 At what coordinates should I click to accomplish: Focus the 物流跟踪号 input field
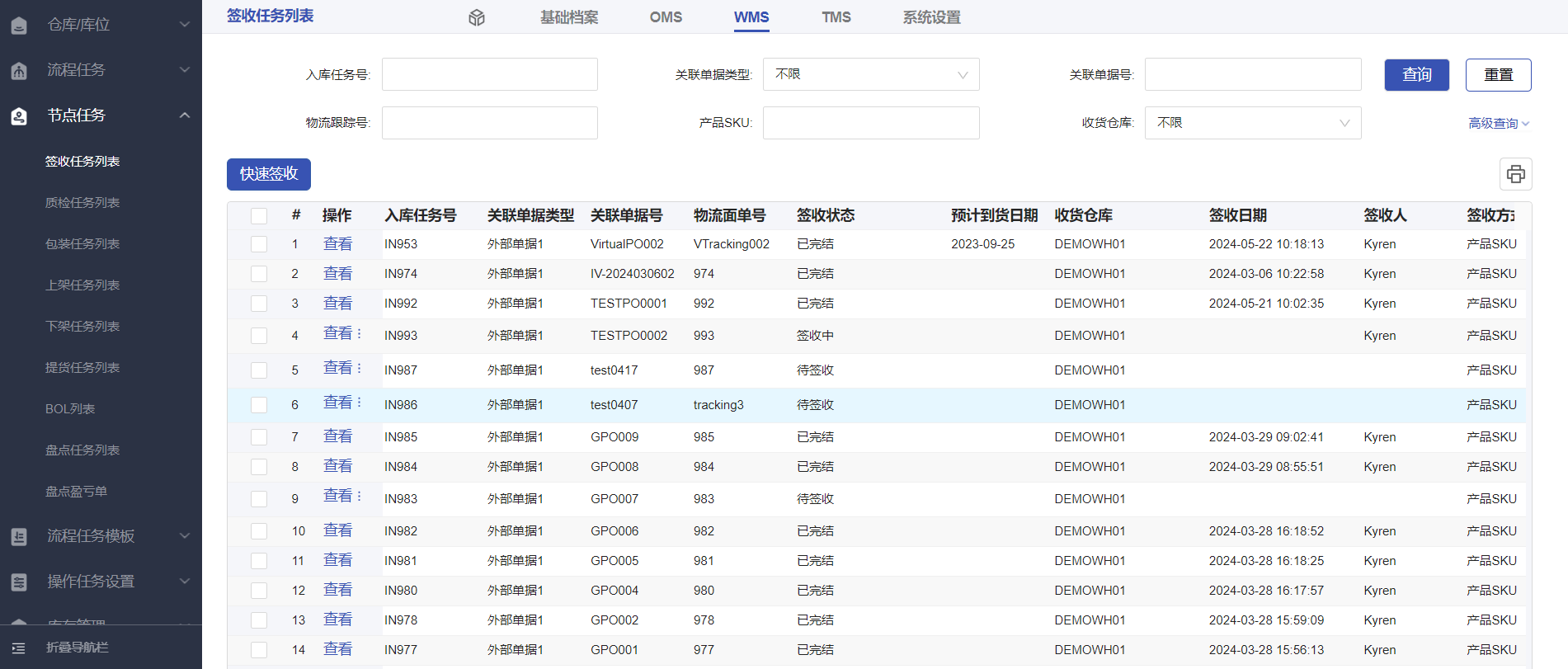[x=490, y=123]
